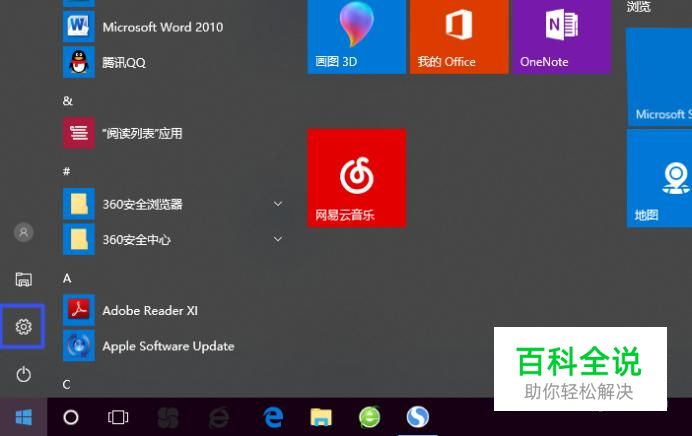692x436 pixels.
Task: Open Cortana search circle on taskbar
Action: [x=71, y=417]
